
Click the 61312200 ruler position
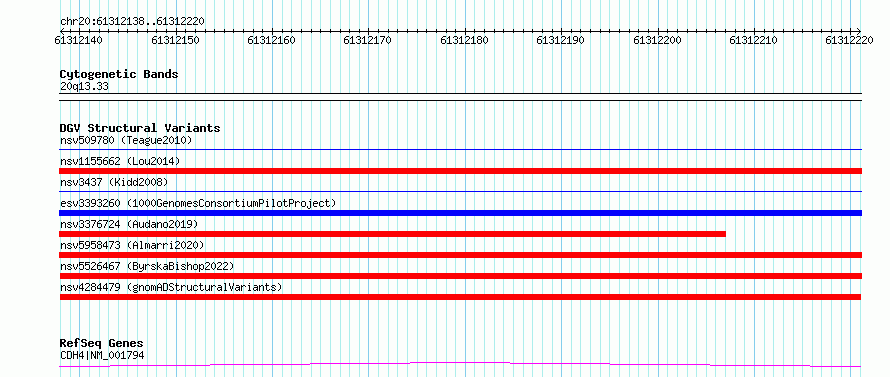click(657, 40)
